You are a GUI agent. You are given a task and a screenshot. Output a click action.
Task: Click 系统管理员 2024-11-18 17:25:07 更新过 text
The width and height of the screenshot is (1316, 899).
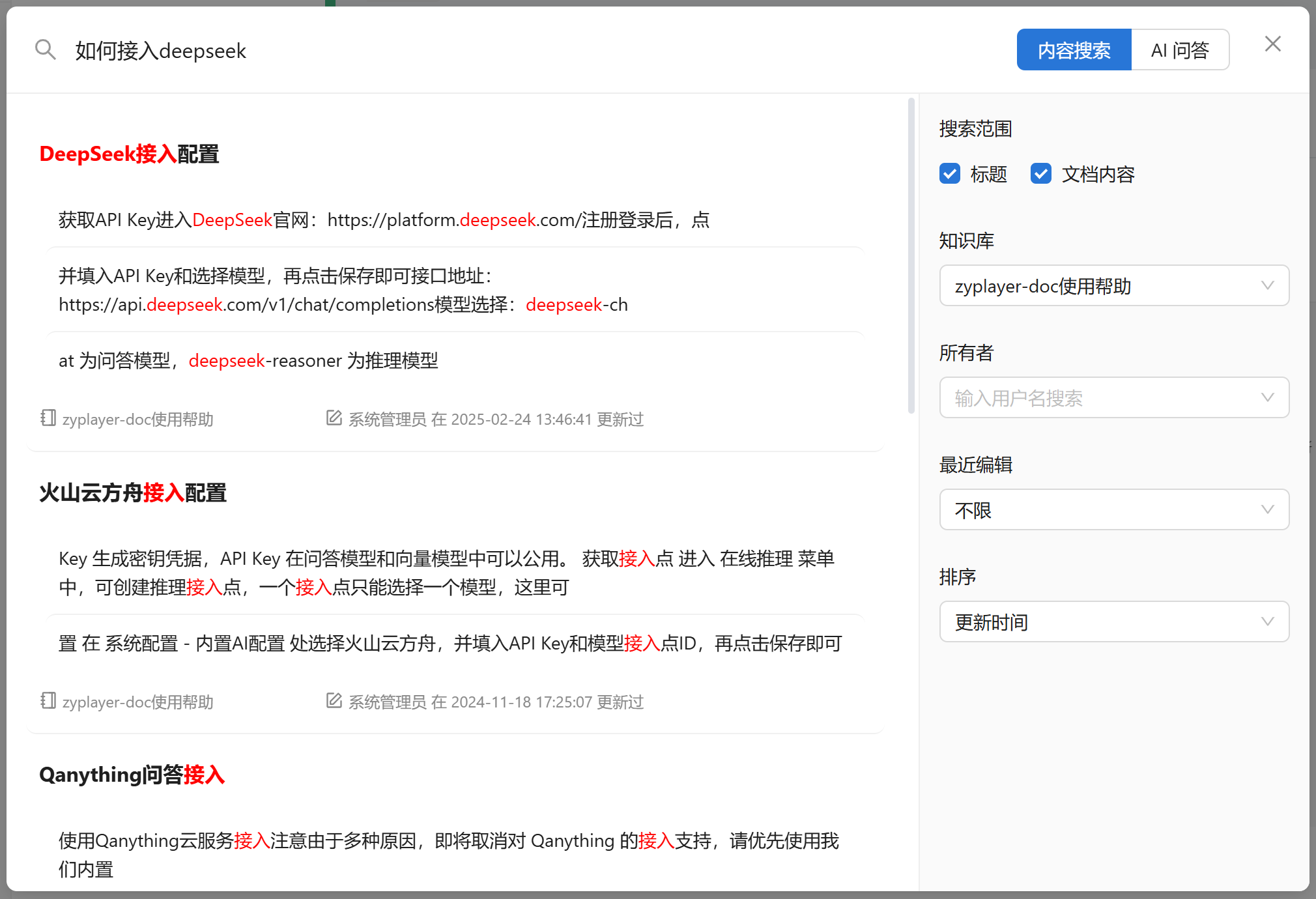pyautogui.click(x=496, y=702)
